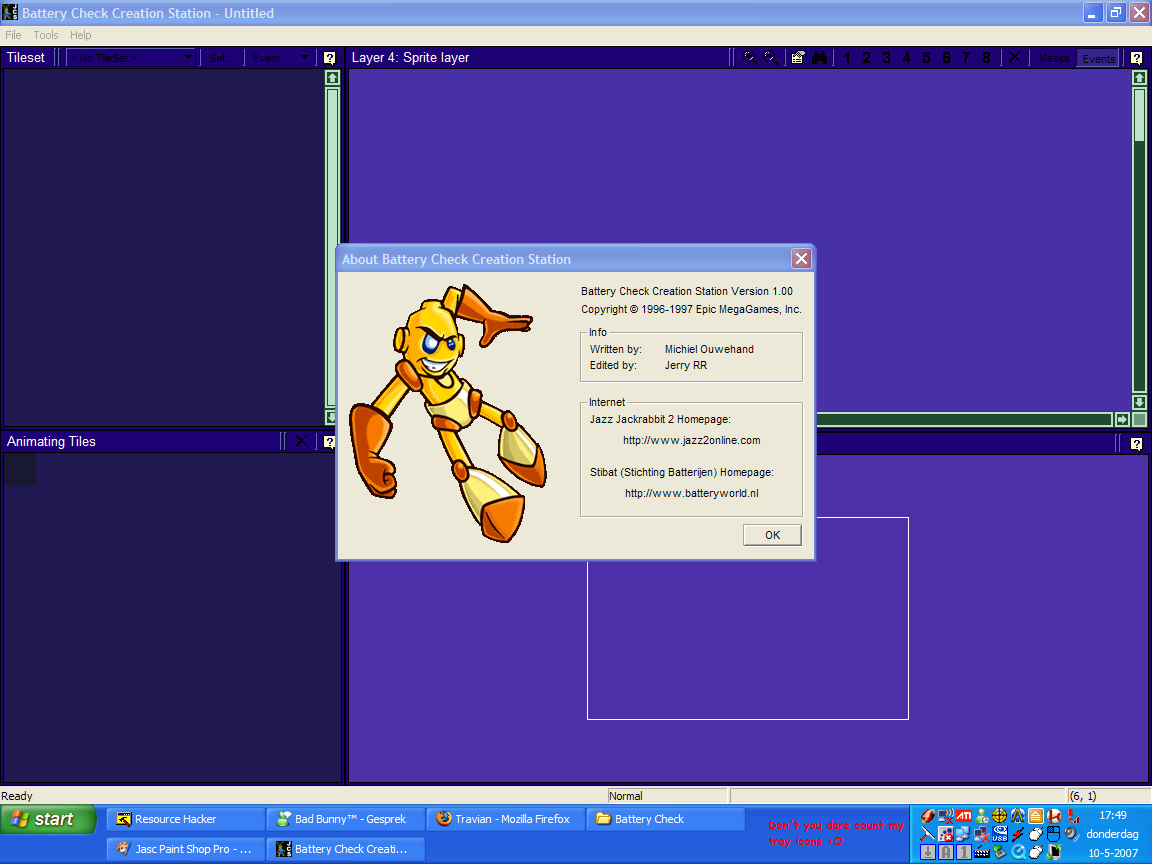Viewport: 1152px width, 864px height.
Task: Click the gray down-arrow tray icon
Action: [928, 852]
